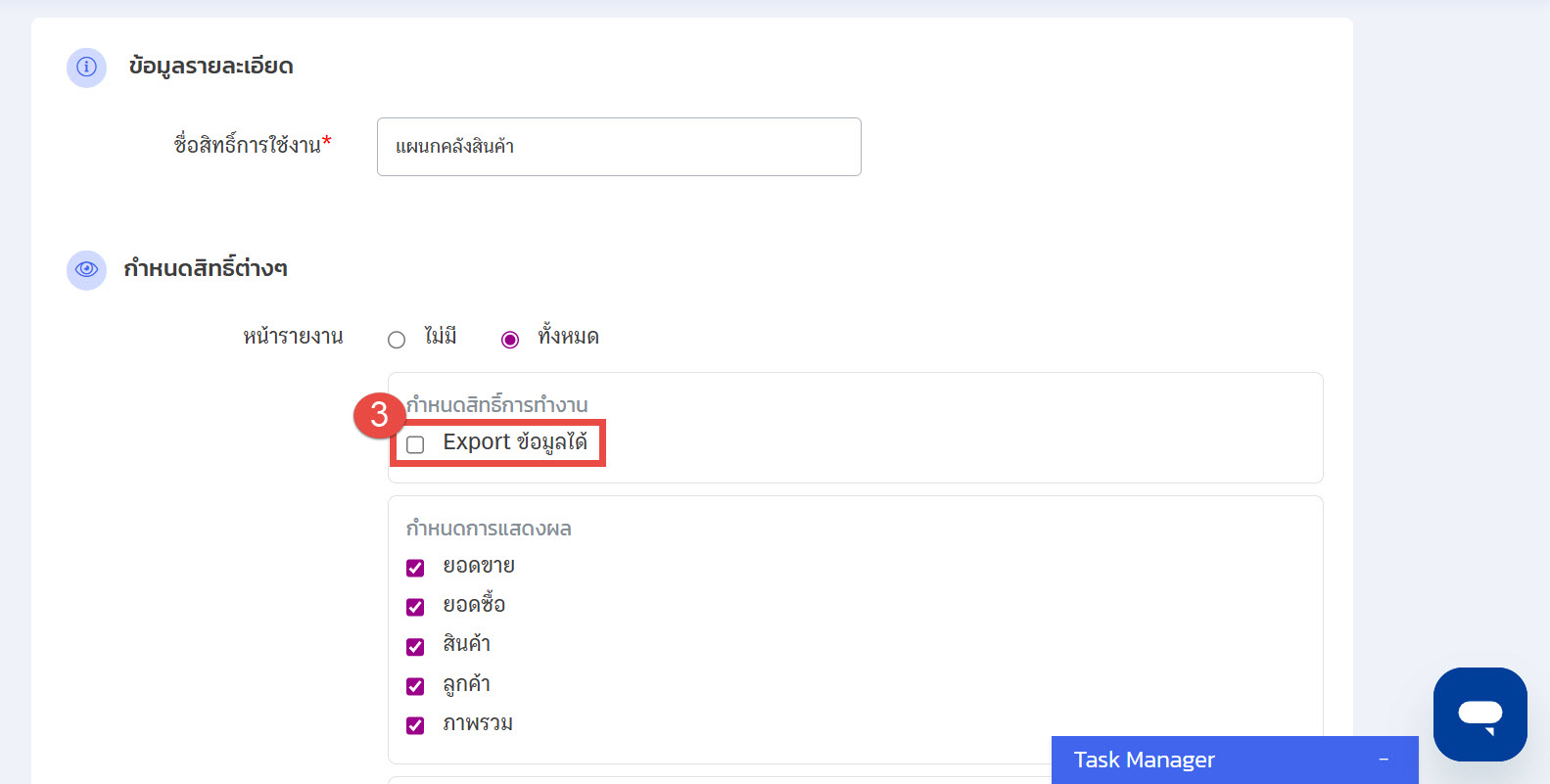Focus the ชื่อสิทธิ์การใช้งาน text field
The image size is (1550, 784).
point(618,147)
